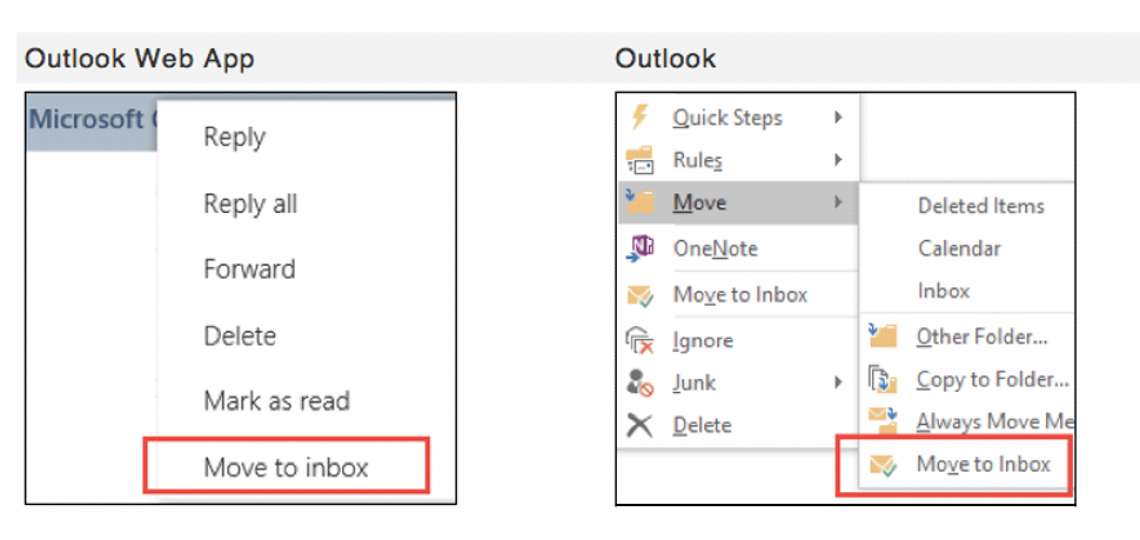Click the OneNote icon

(640, 249)
